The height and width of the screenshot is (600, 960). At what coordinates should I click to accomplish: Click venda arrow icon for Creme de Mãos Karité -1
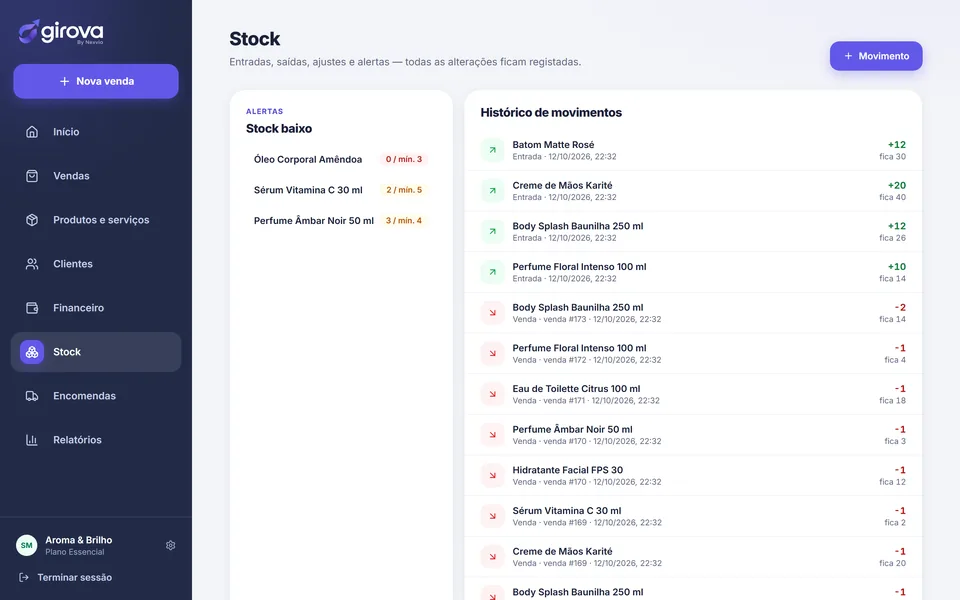pyautogui.click(x=492, y=557)
